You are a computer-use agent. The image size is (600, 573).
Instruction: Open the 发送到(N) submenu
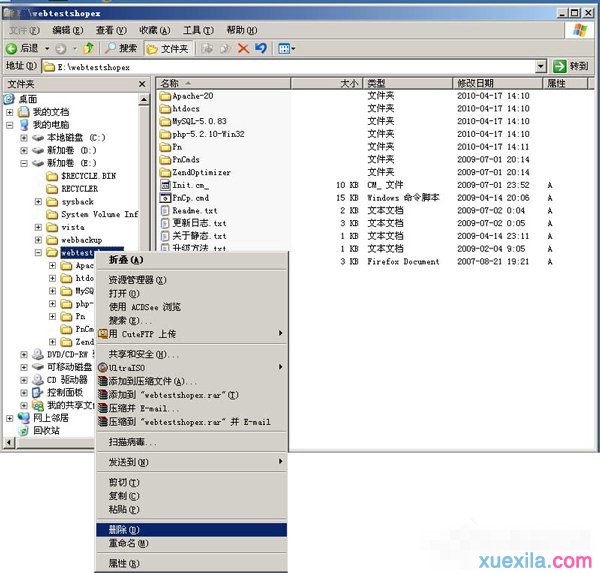pyautogui.click(x=191, y=462)
